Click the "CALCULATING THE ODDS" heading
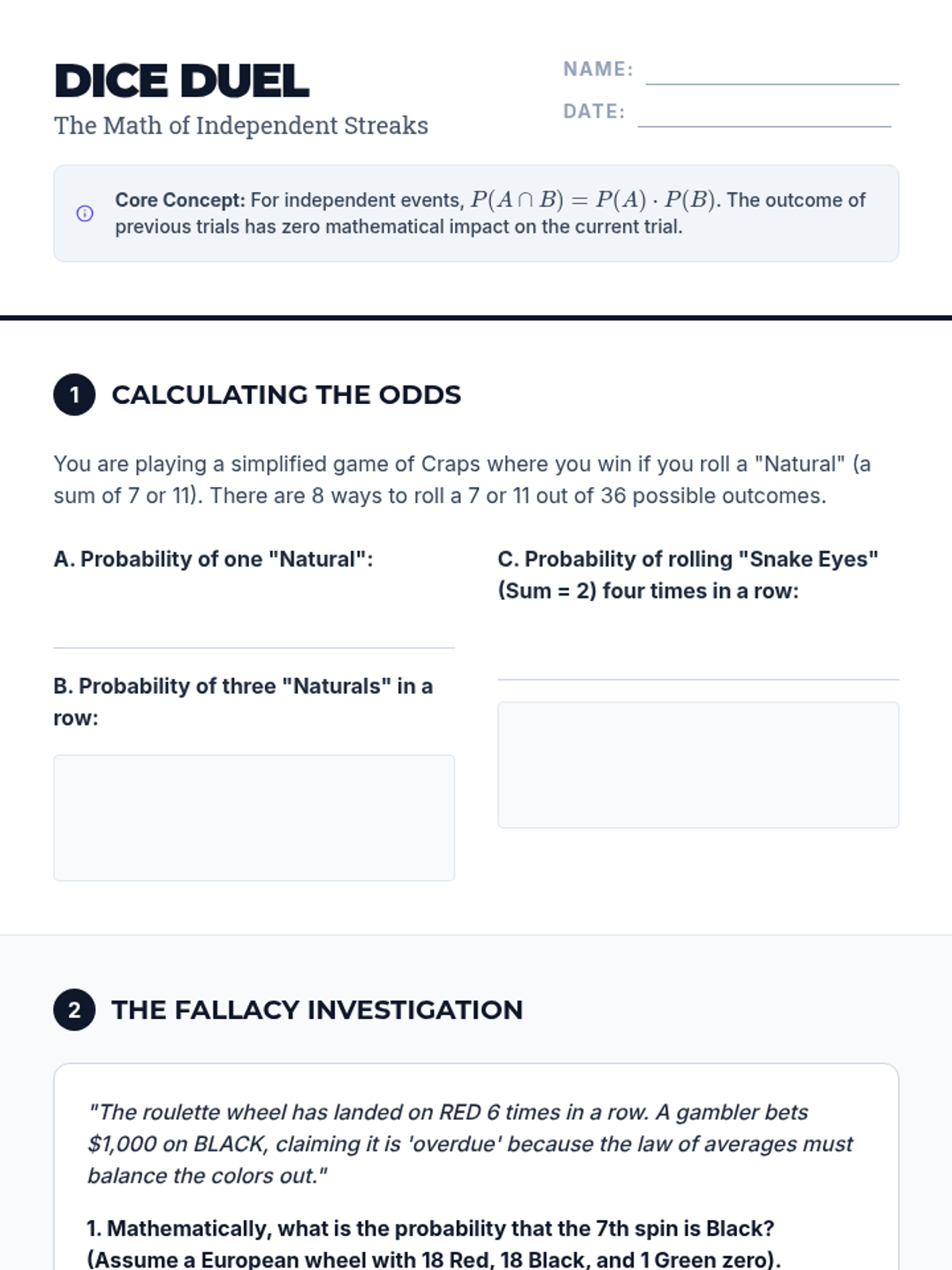 click(x=286, y=394)
